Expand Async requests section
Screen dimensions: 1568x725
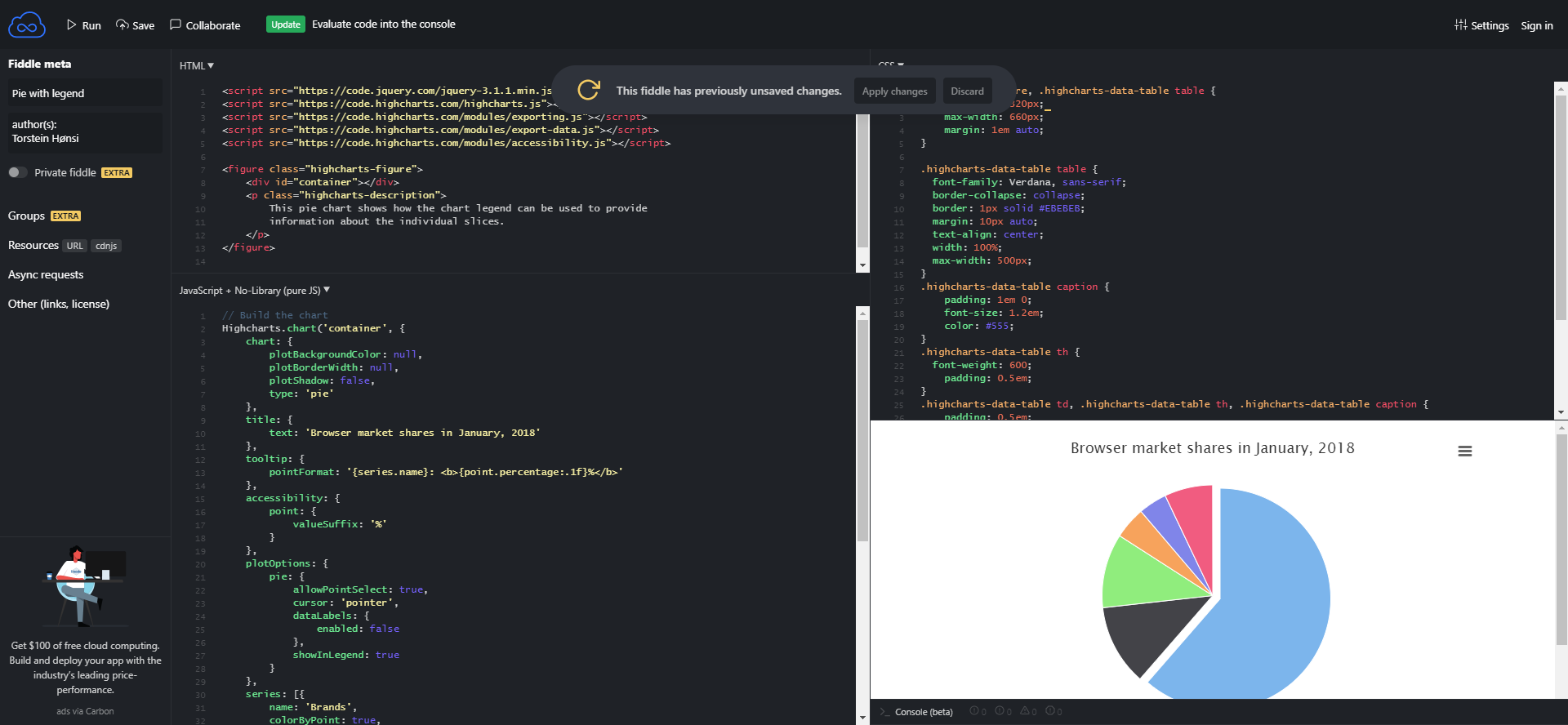tap(46, 274)
